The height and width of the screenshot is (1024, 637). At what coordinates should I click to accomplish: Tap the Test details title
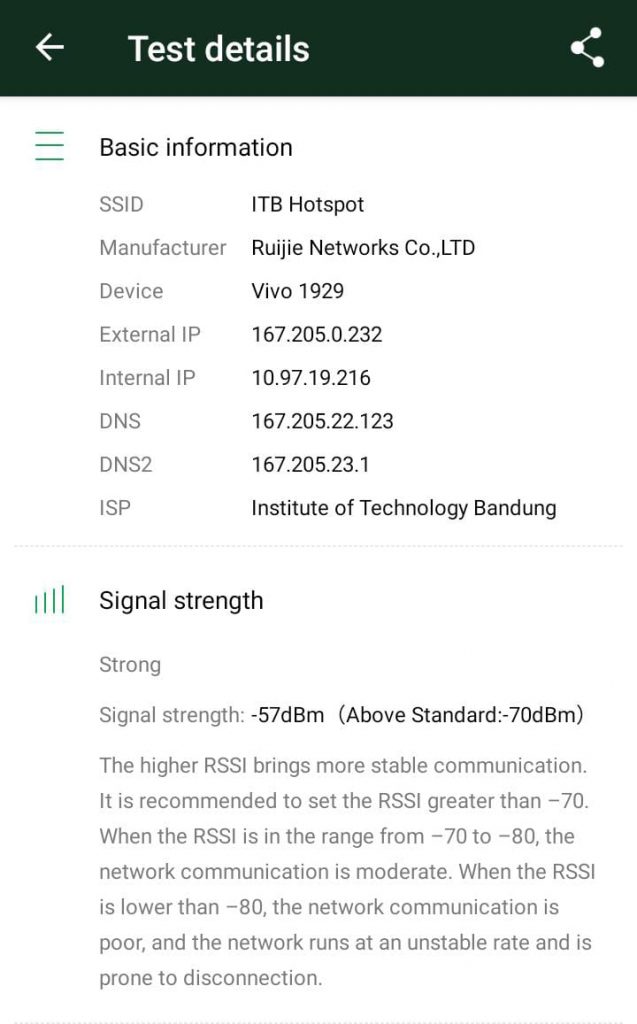pos(219,48)
